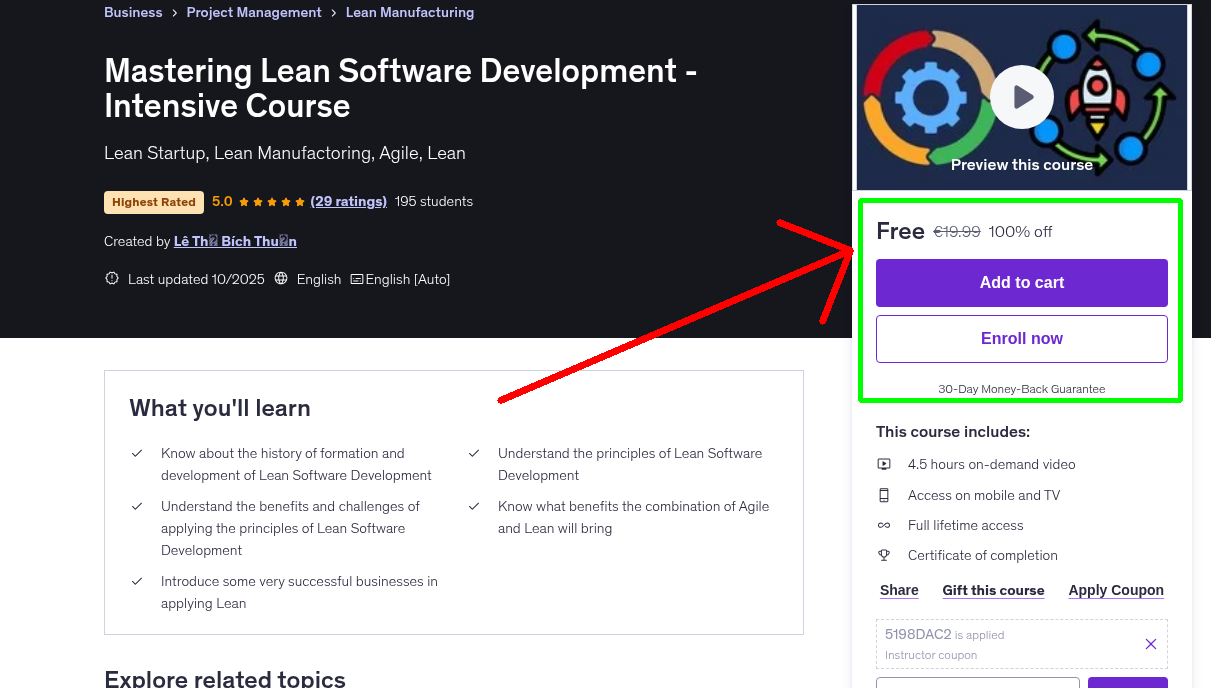Open the 29 ratings link

tap(348, 201)
